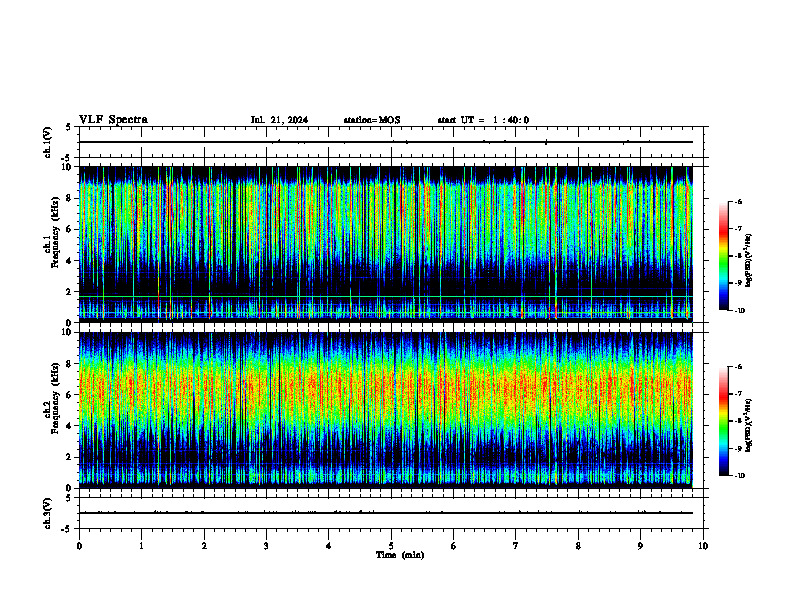Image resolution: width=792 pixels, height=612 pixels.
Task: Click the green horizontal line in ch.1 spectrogram
Action: point(386,296)
